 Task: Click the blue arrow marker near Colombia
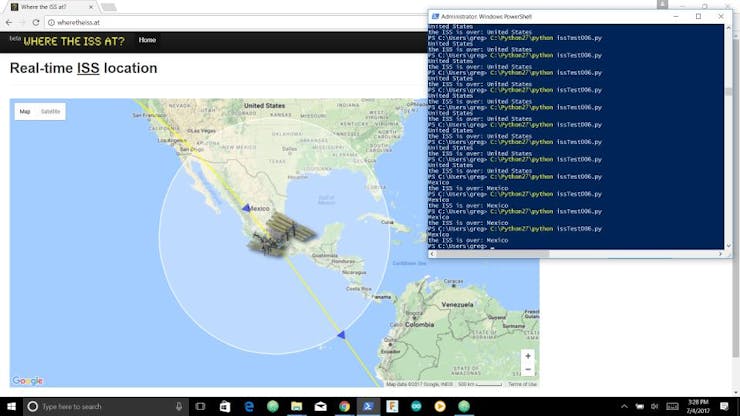pyautogui.click(x=341, y=335)
